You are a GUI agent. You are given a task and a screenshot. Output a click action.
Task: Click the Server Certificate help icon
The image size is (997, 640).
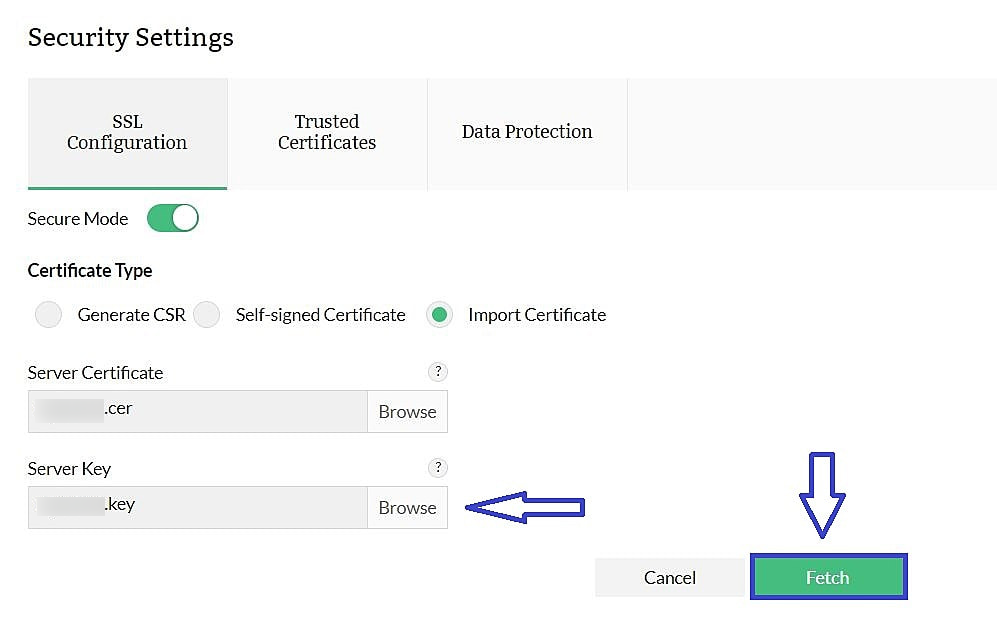tap(437, 372)
